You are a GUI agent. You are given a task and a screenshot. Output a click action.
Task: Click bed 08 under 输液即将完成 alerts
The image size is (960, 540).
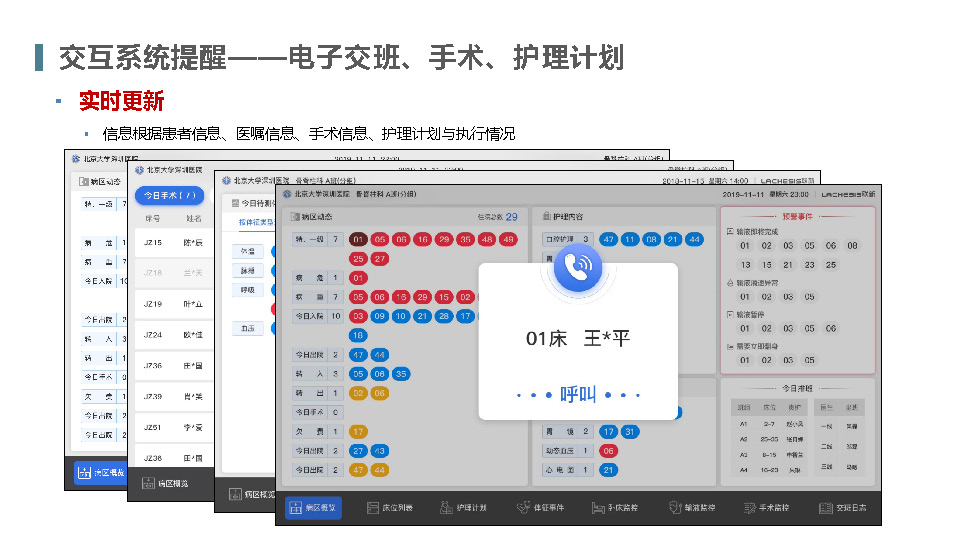(852, 246)
